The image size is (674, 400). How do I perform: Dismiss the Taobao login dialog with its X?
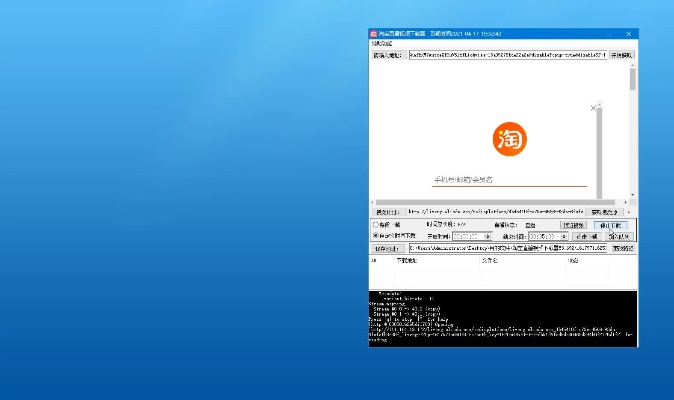[593, 108]
